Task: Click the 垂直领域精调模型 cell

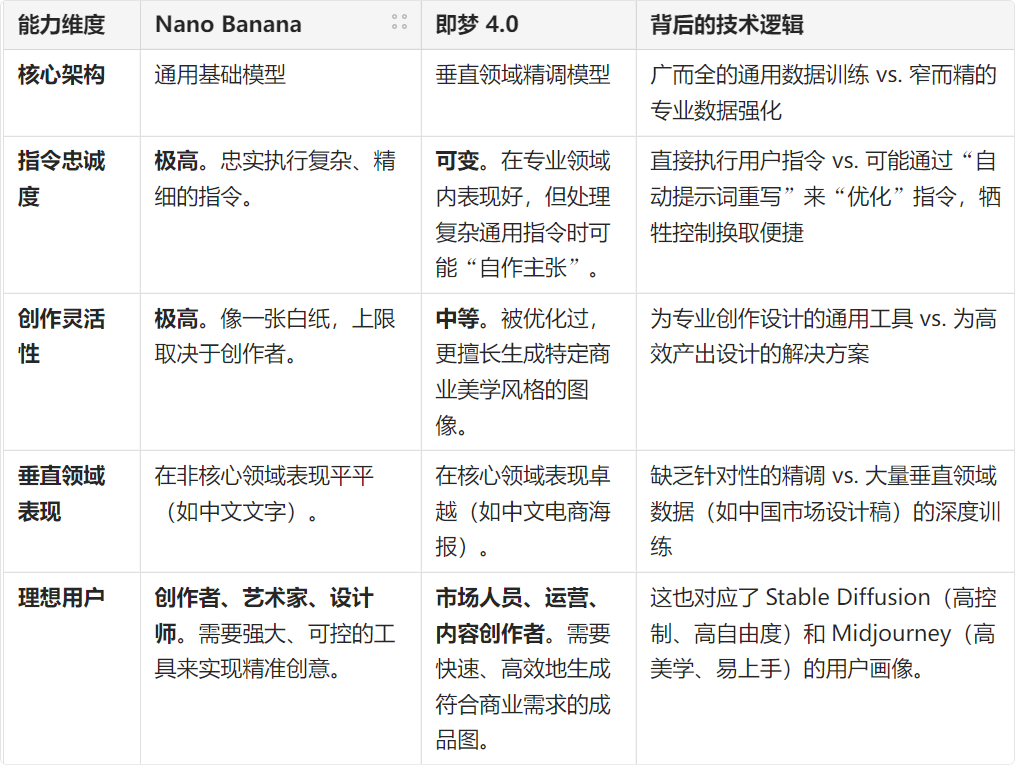Action: [529, 93]
